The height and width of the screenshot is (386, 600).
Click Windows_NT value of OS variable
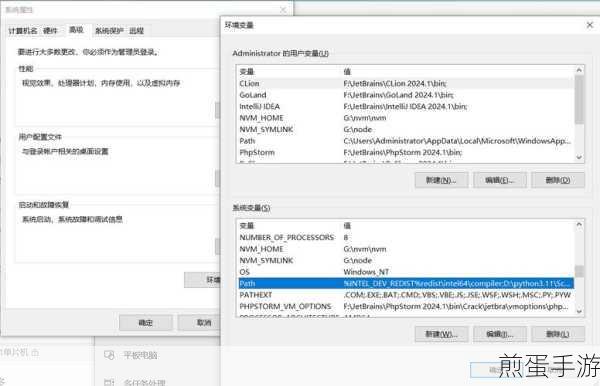[x=366, y=272]
